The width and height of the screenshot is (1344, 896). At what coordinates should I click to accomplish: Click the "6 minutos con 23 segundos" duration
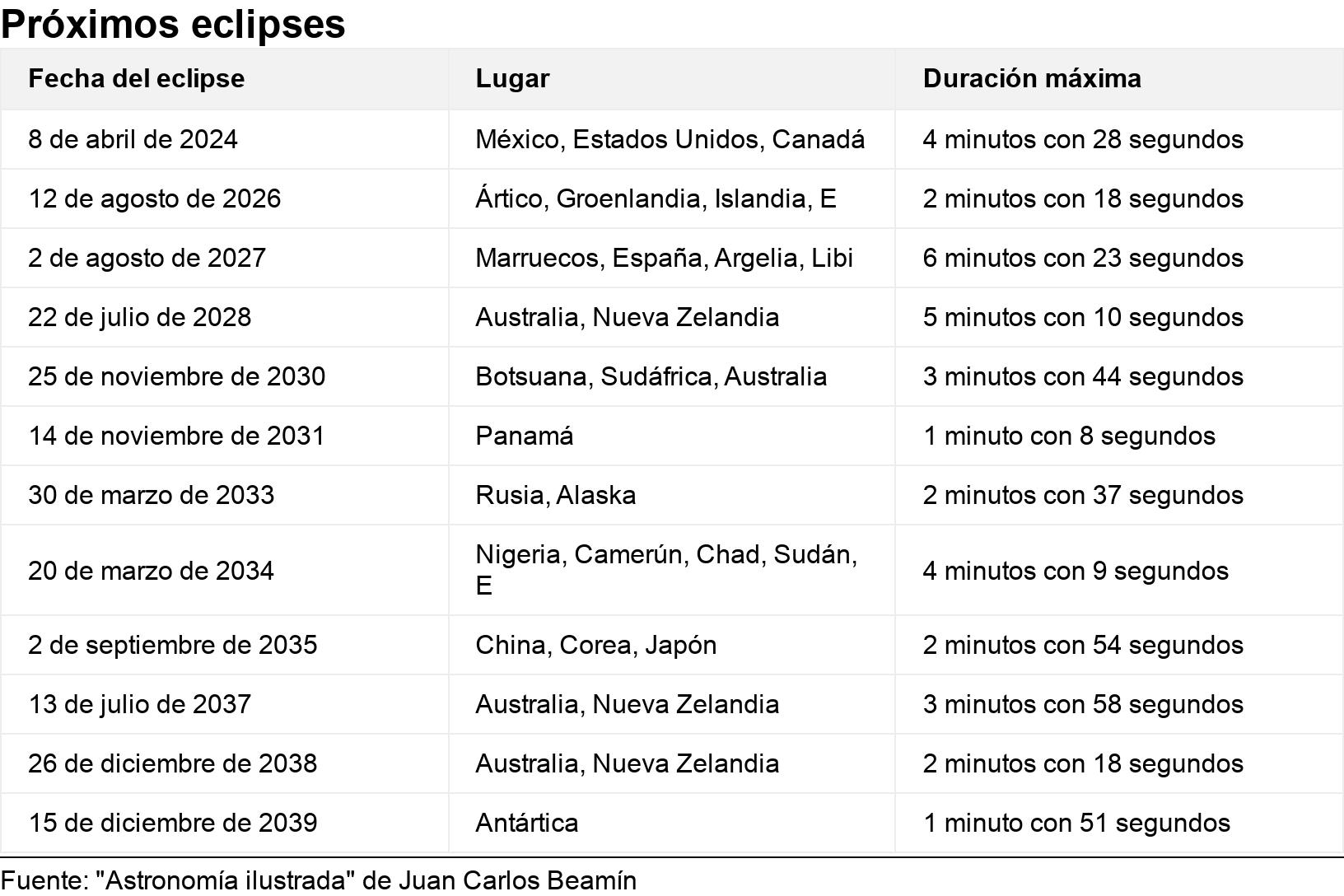[1083, 258]
